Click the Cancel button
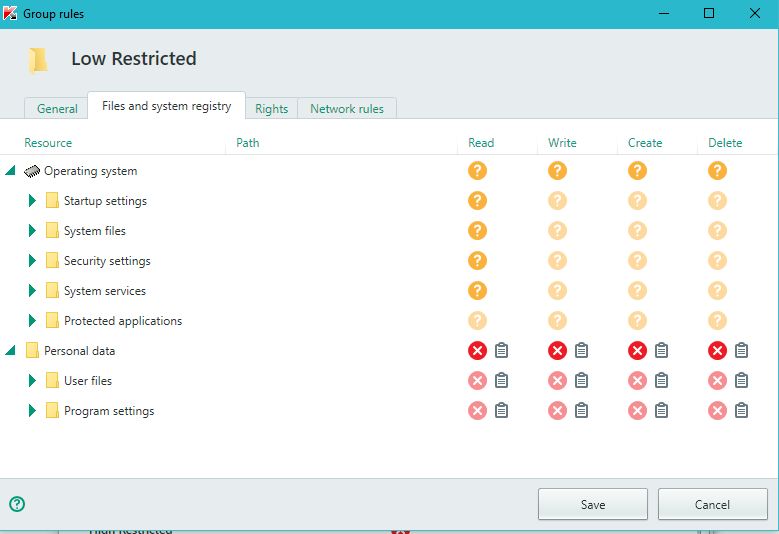 (712, 504)
